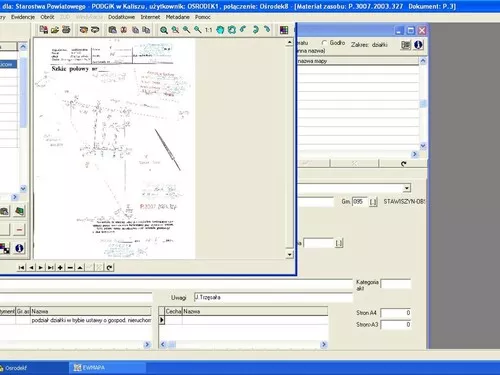Open file with the folder icon
Screen dimensions: 500x375
[55, 30]
